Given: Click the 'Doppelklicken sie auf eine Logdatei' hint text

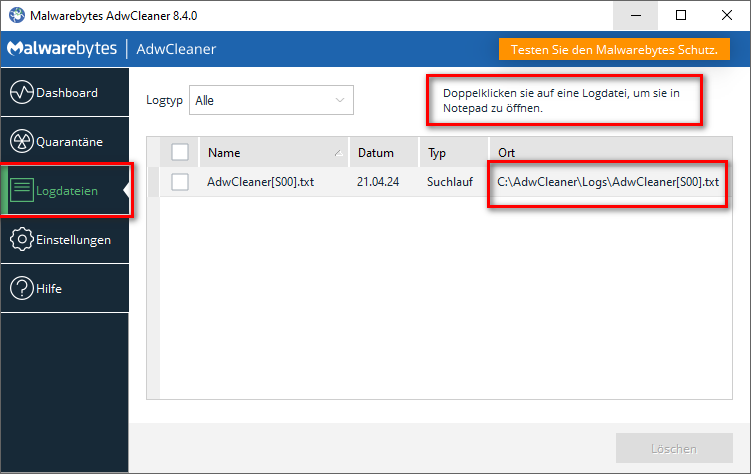Looking at the screenshot, I should coord(561,101).
